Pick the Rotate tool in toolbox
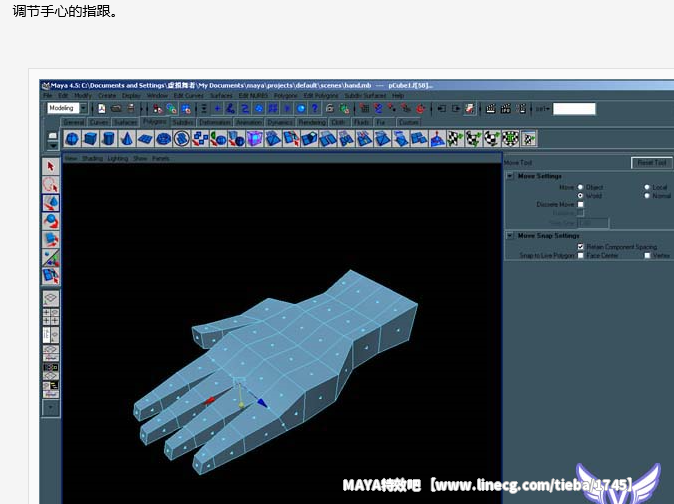This screenshot has height=504, width=674. point(51,221)
